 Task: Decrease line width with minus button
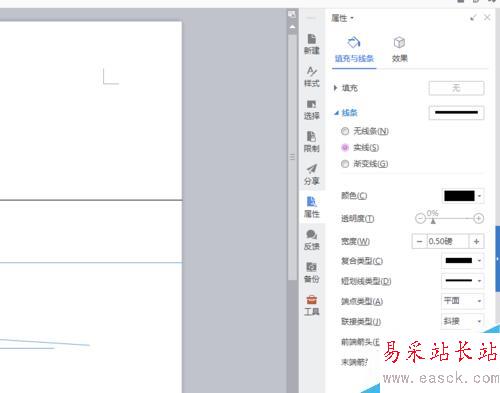(x=420, y=241)
